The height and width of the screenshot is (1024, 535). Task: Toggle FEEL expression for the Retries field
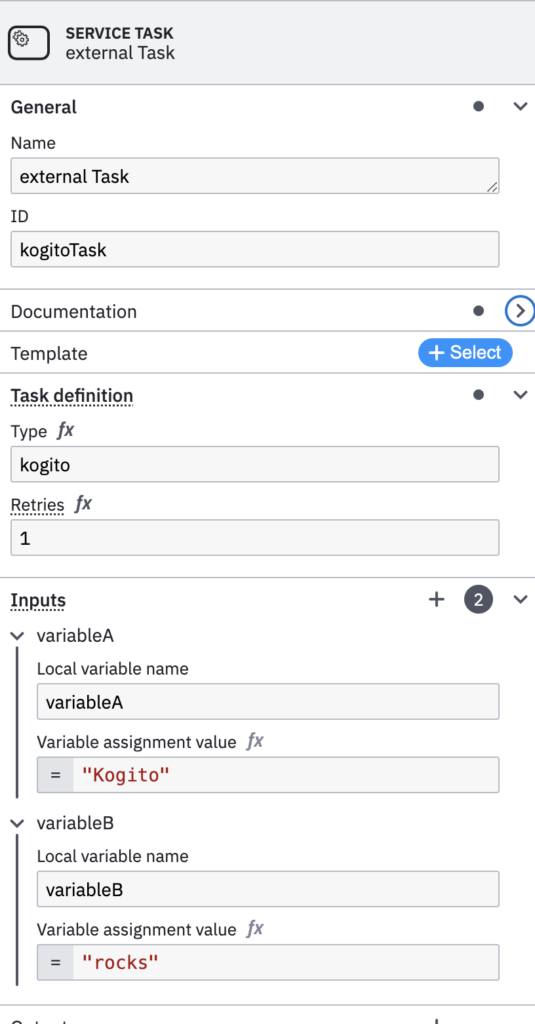tap(83, 504)
